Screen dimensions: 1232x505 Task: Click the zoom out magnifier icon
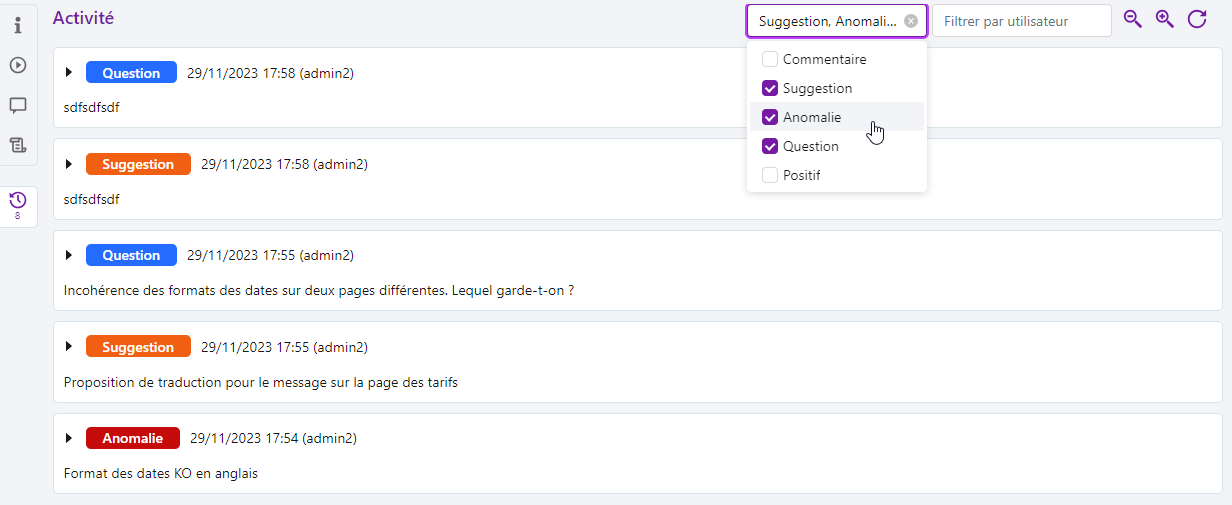pos(1132,19)
